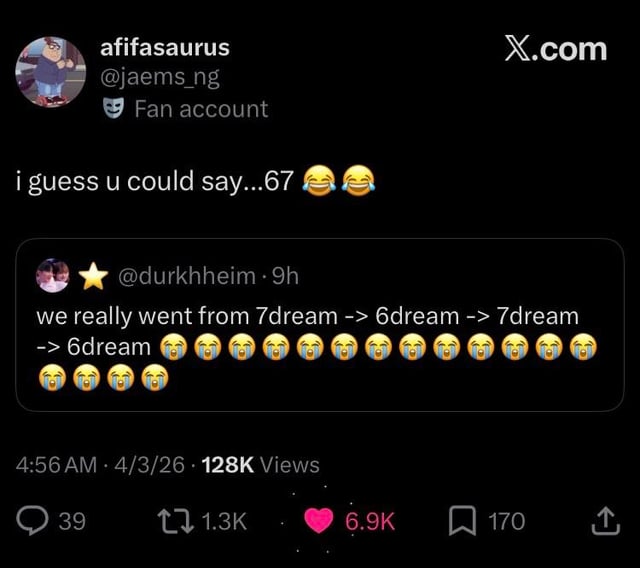
Task: Show the 6.9K likes count
Action: pos(370,521)
